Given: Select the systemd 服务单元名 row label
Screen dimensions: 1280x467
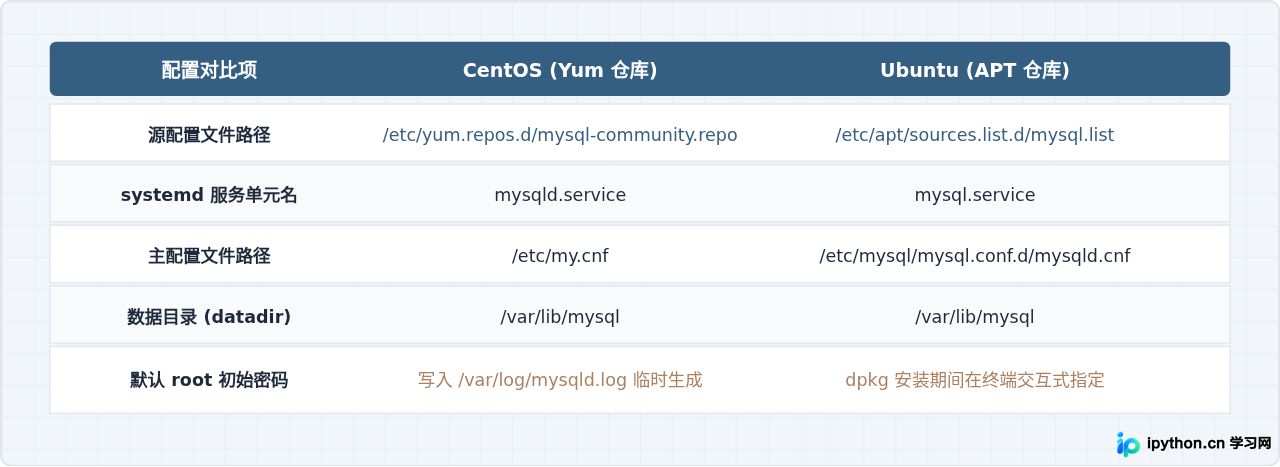Looking at the screenshot, I should pos(209,196).
